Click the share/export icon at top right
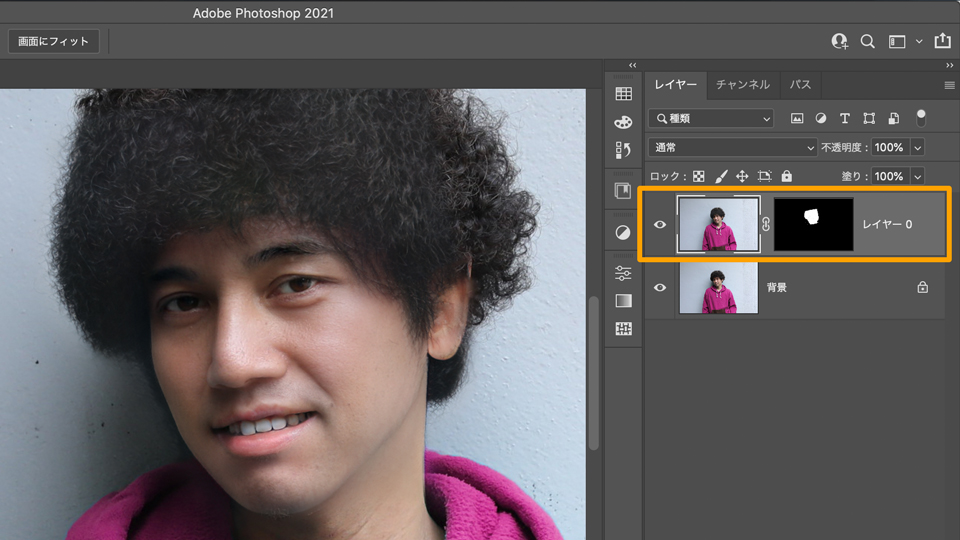960x540 pixels. (942, 41)
